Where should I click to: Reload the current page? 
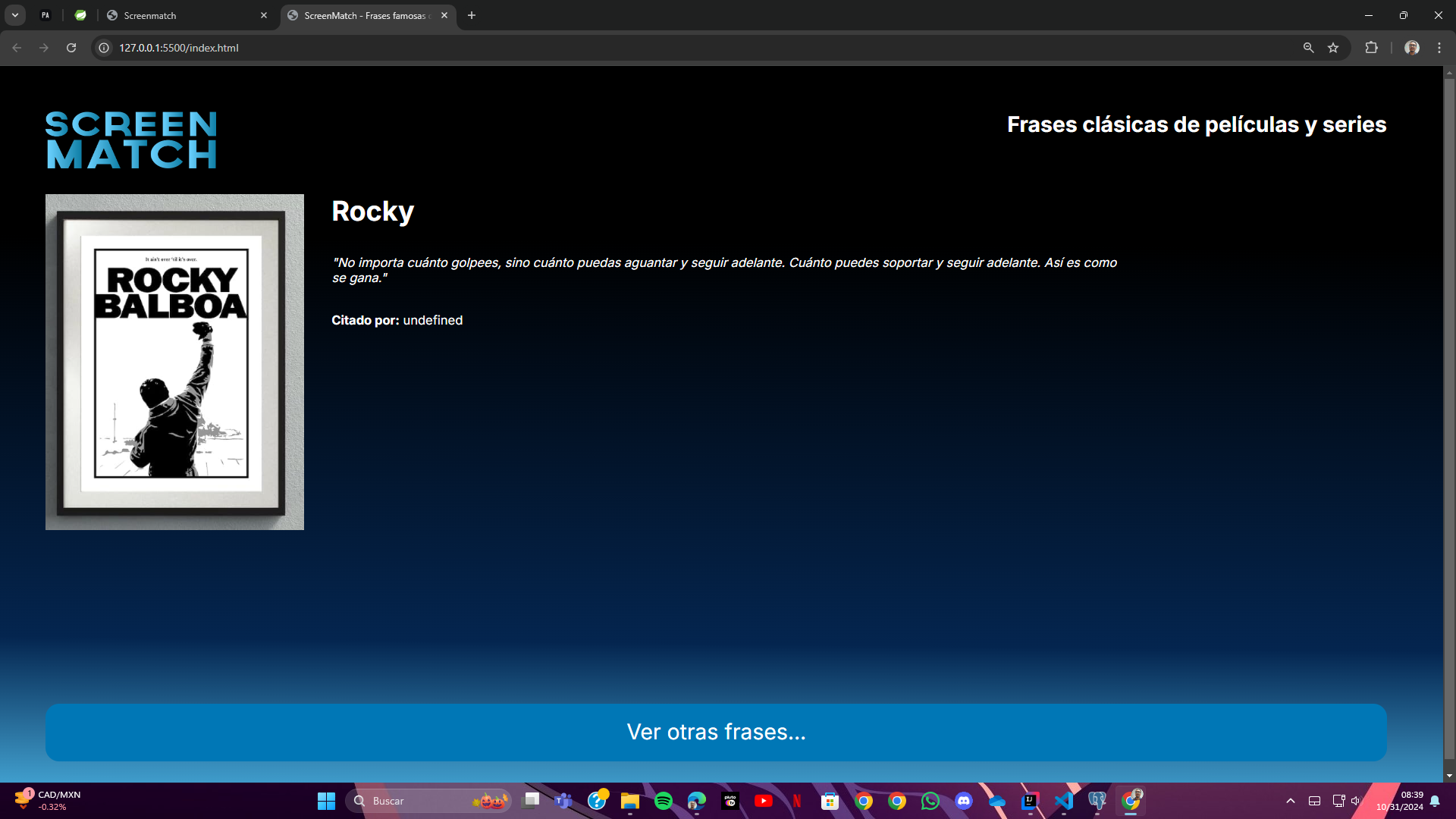coord(71,48)
